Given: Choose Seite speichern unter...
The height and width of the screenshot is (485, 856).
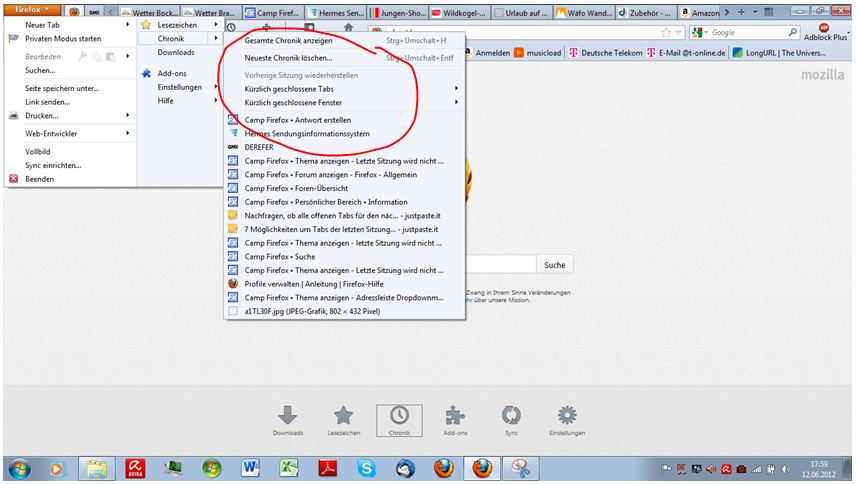Looking at the screenshot, I should pyautogui.click(x=70, y=88).
